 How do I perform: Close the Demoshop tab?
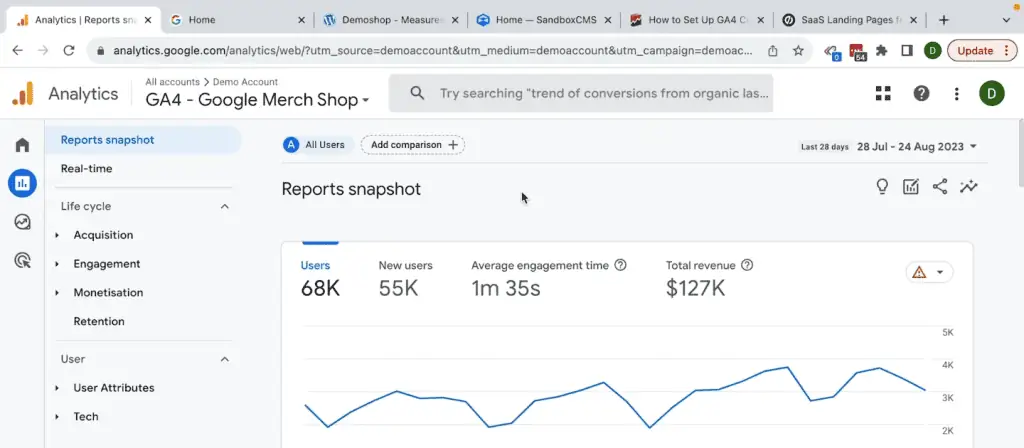point(455,20)
